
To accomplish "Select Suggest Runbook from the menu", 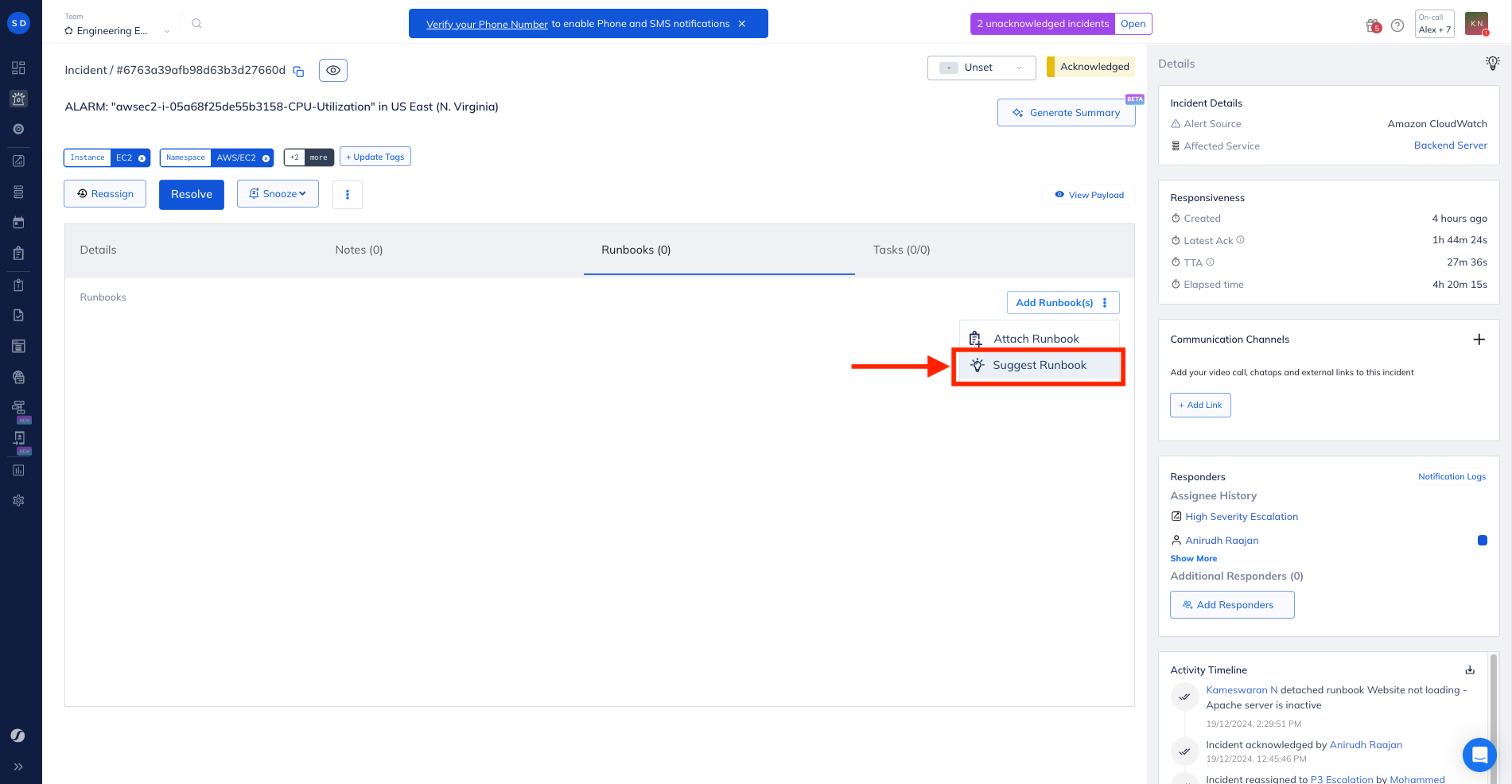I will click(x=1039, y=366).
